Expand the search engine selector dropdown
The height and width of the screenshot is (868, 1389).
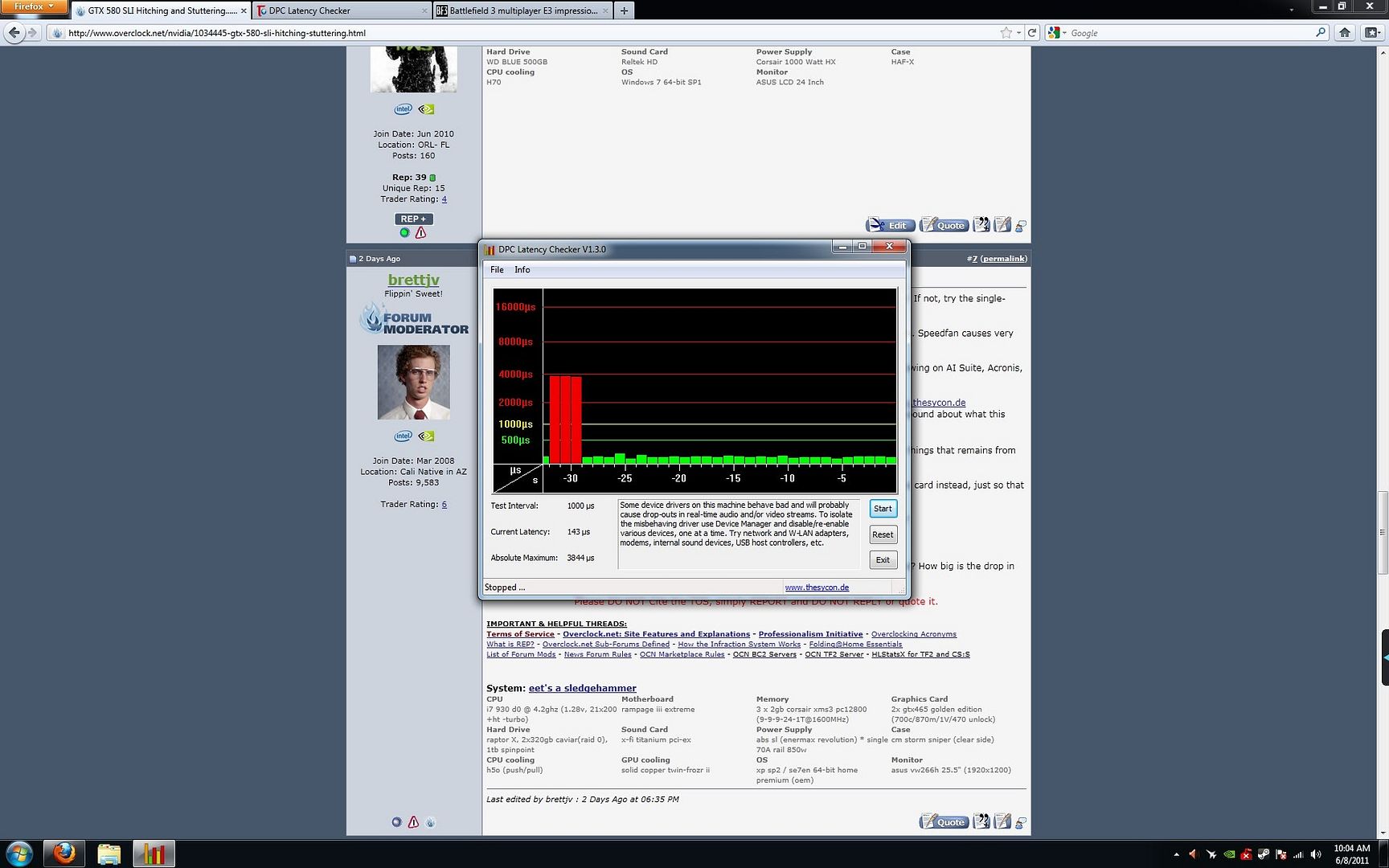click(1056, 33)
